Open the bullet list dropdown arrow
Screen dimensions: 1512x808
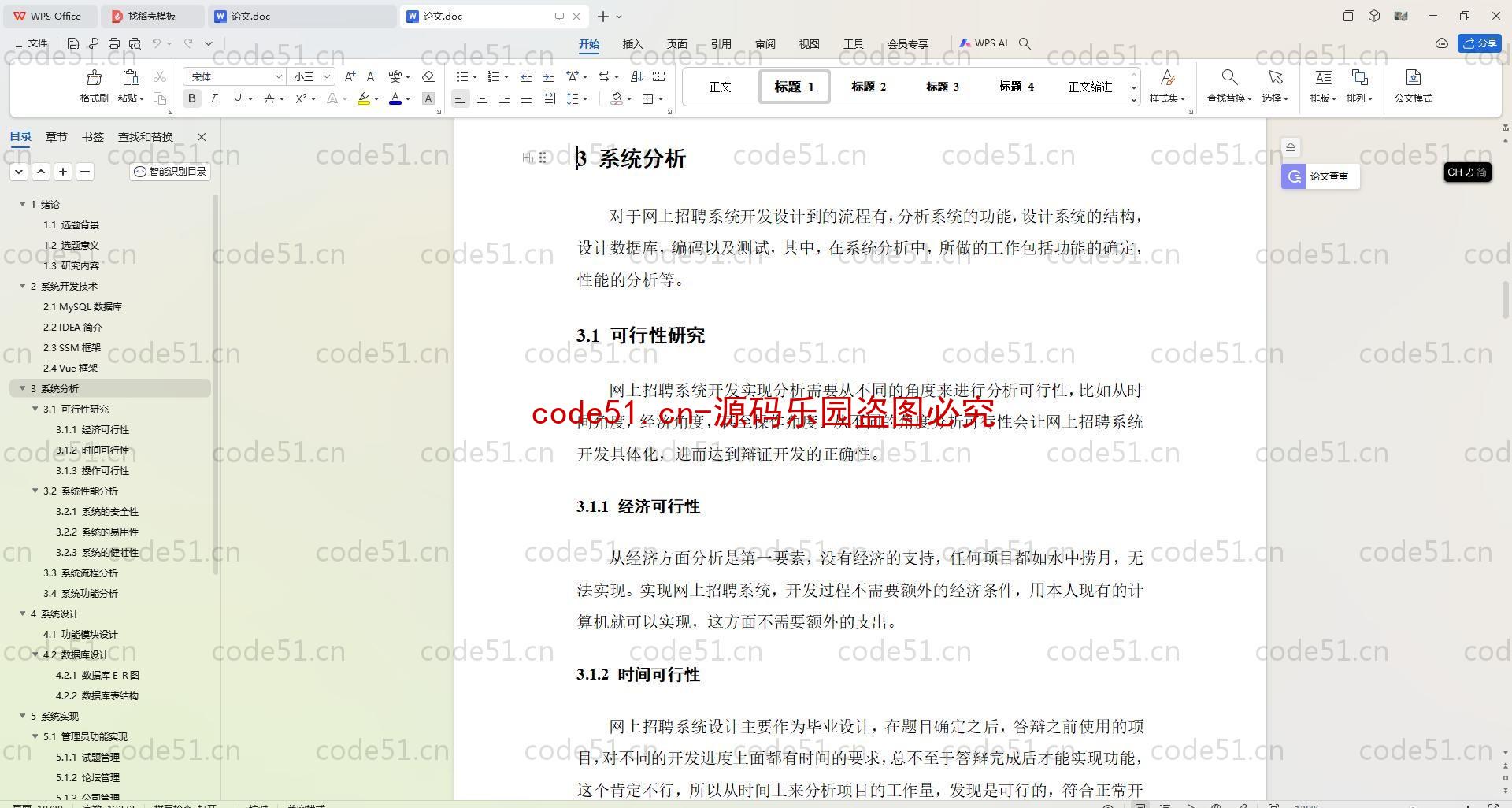(x=475, y=77)
